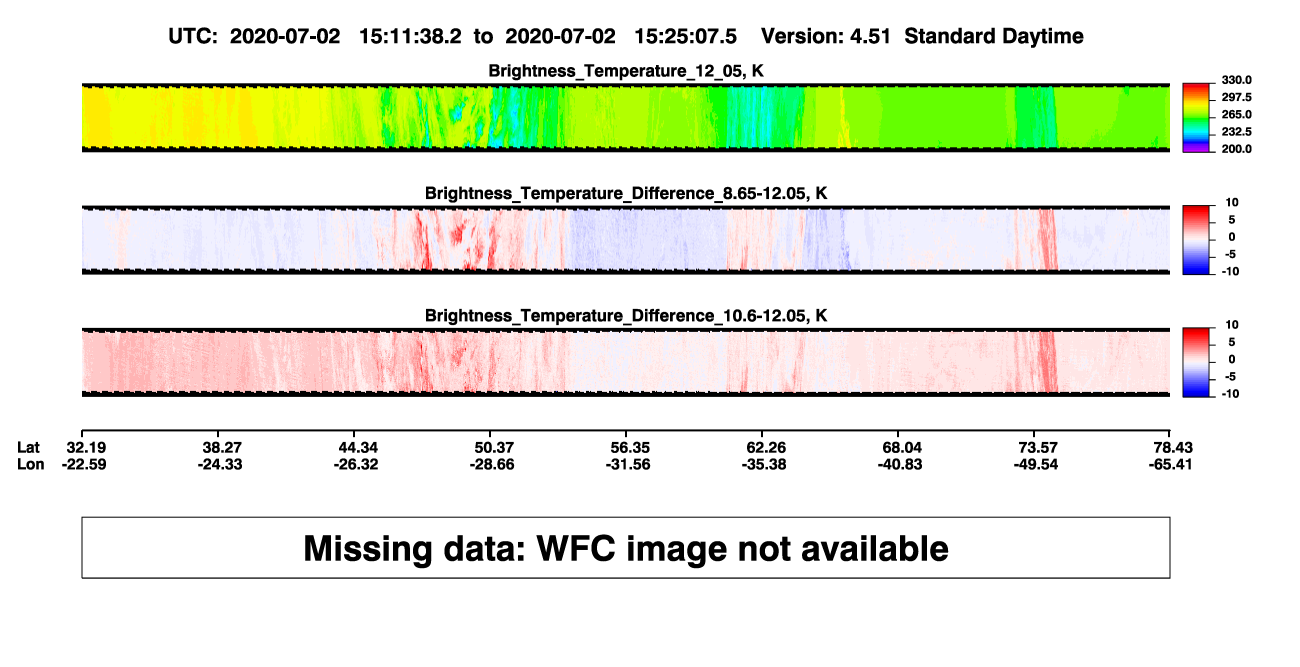Click the 10.6-12.05 difference image strip
The image size is (1300, 667).
pyautogui.click(x=626, y=362)
